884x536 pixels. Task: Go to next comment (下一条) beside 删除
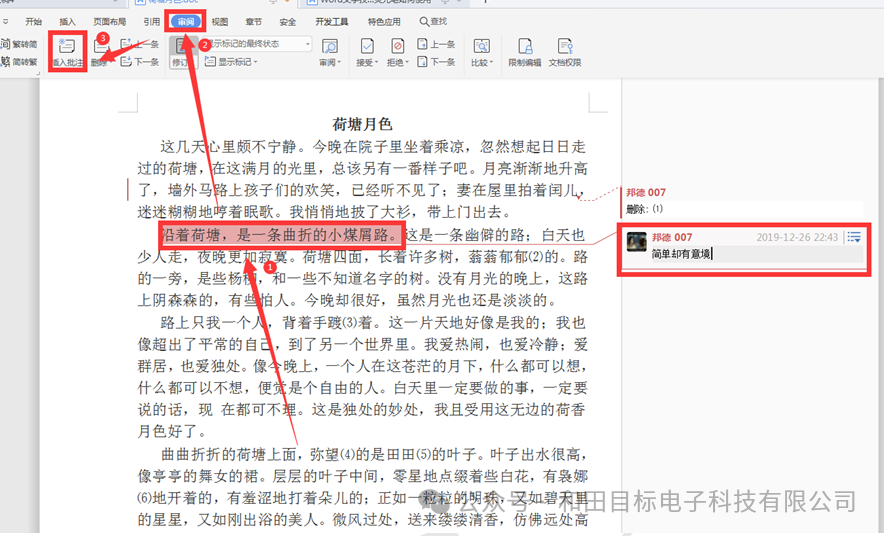tap(140, 61)
